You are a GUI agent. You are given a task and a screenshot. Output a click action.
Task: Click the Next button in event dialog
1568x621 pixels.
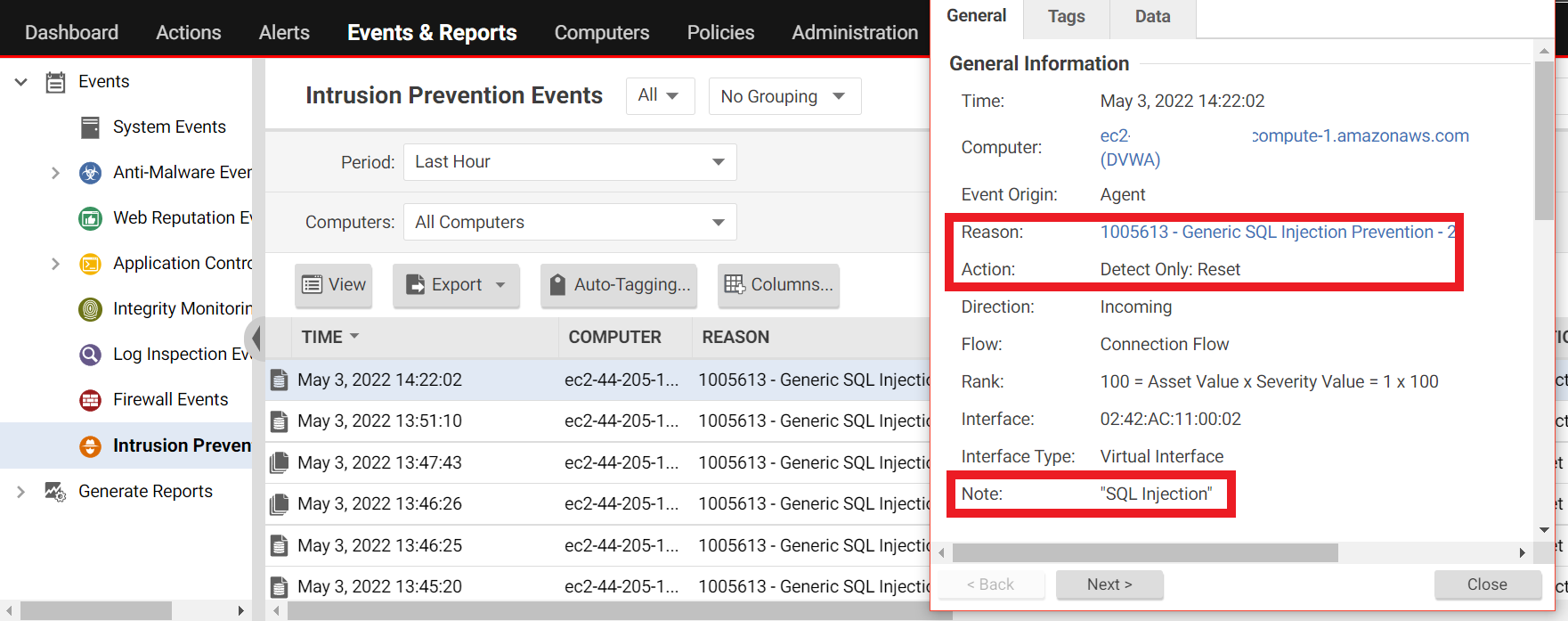point(1109,584)
